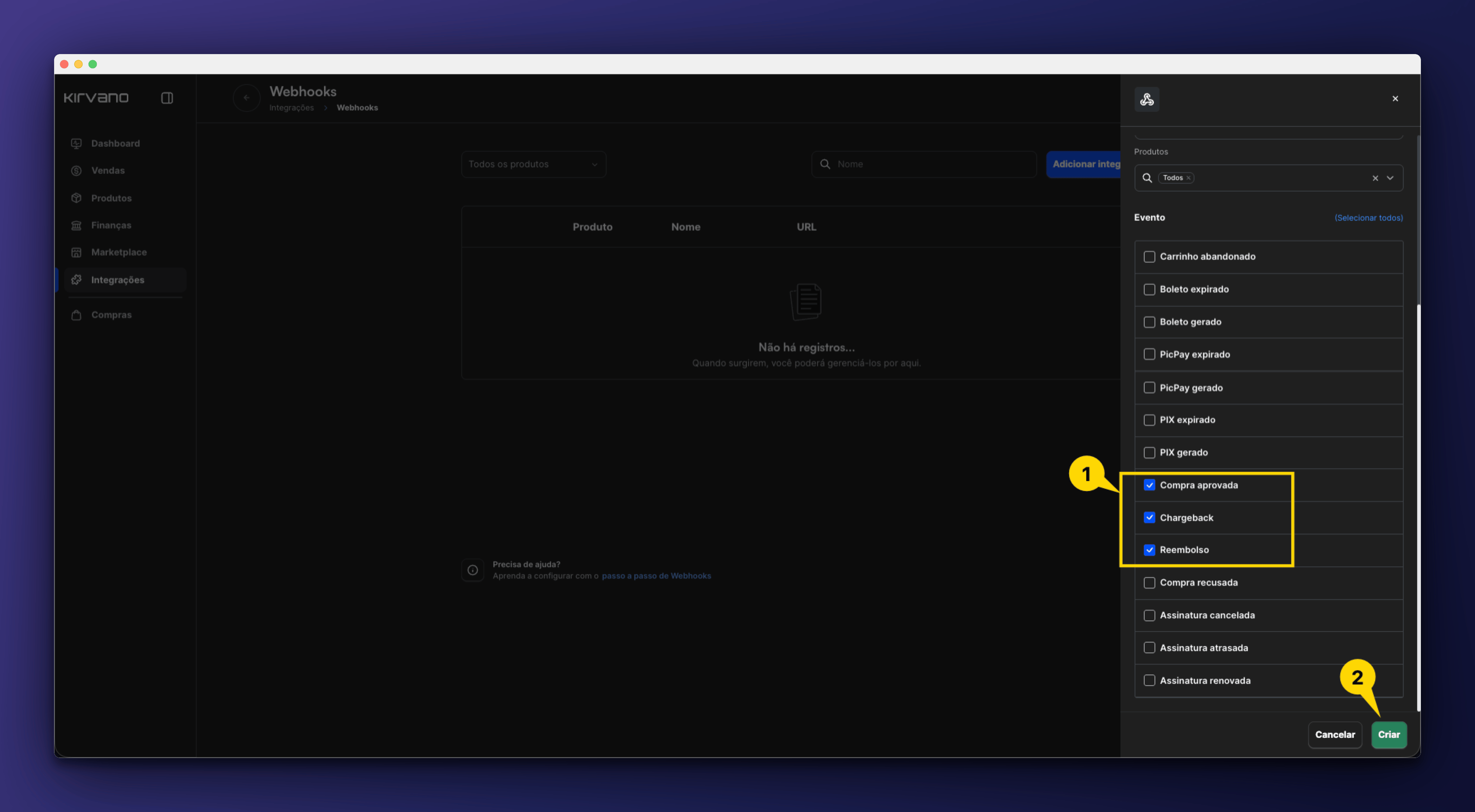The image size is (1475, 812).
Task: Check Compra recusada event
Action: pyautogui.click(x=1149, y=583)
